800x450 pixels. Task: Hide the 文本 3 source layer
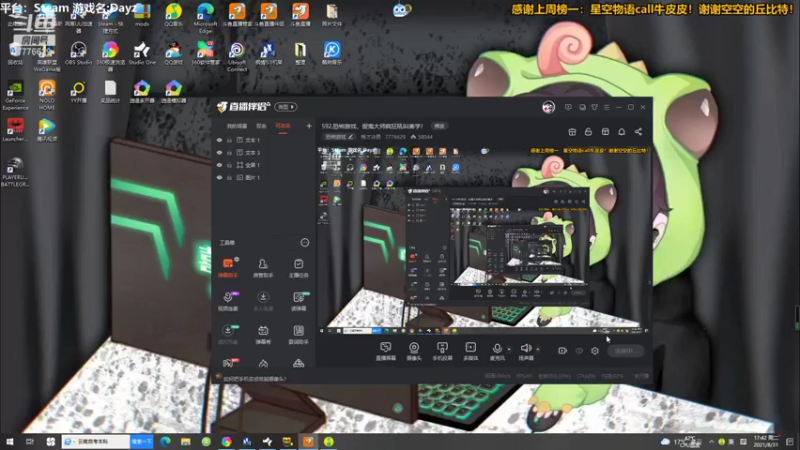tap(219, 153)
